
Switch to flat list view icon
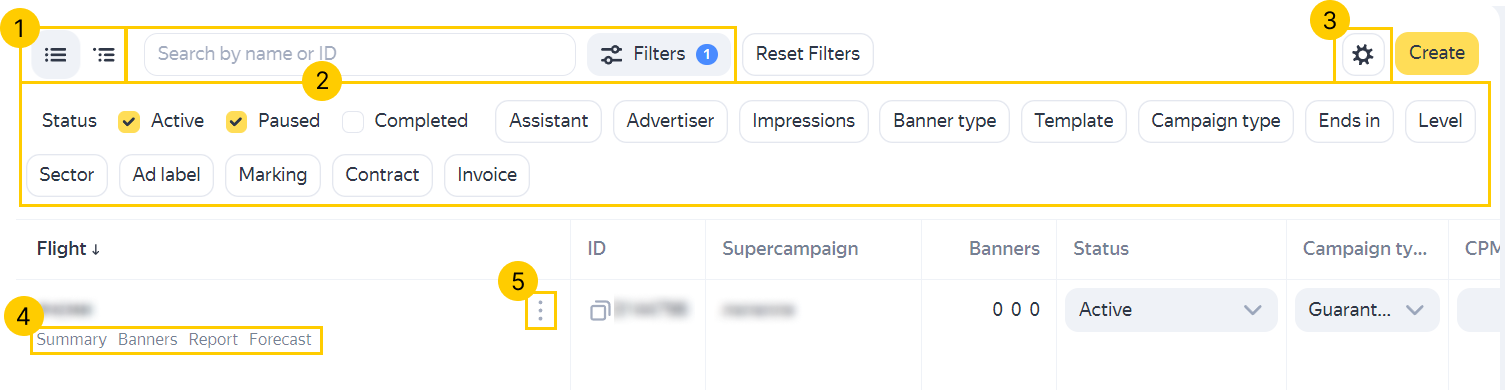(56, 54)
